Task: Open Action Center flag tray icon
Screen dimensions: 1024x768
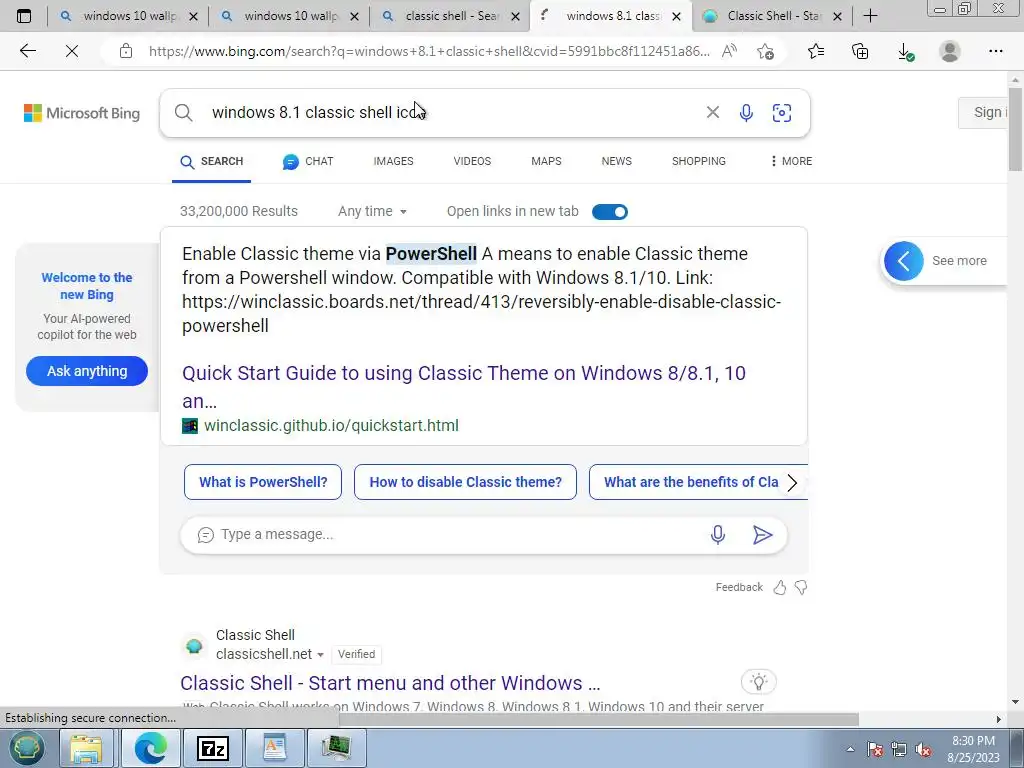Action: pos(875,750)
